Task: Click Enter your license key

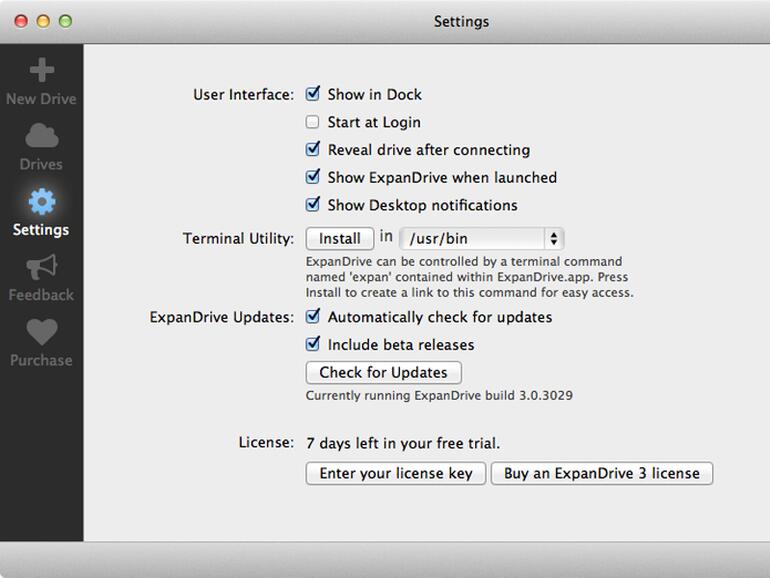Action: [396, 473]
